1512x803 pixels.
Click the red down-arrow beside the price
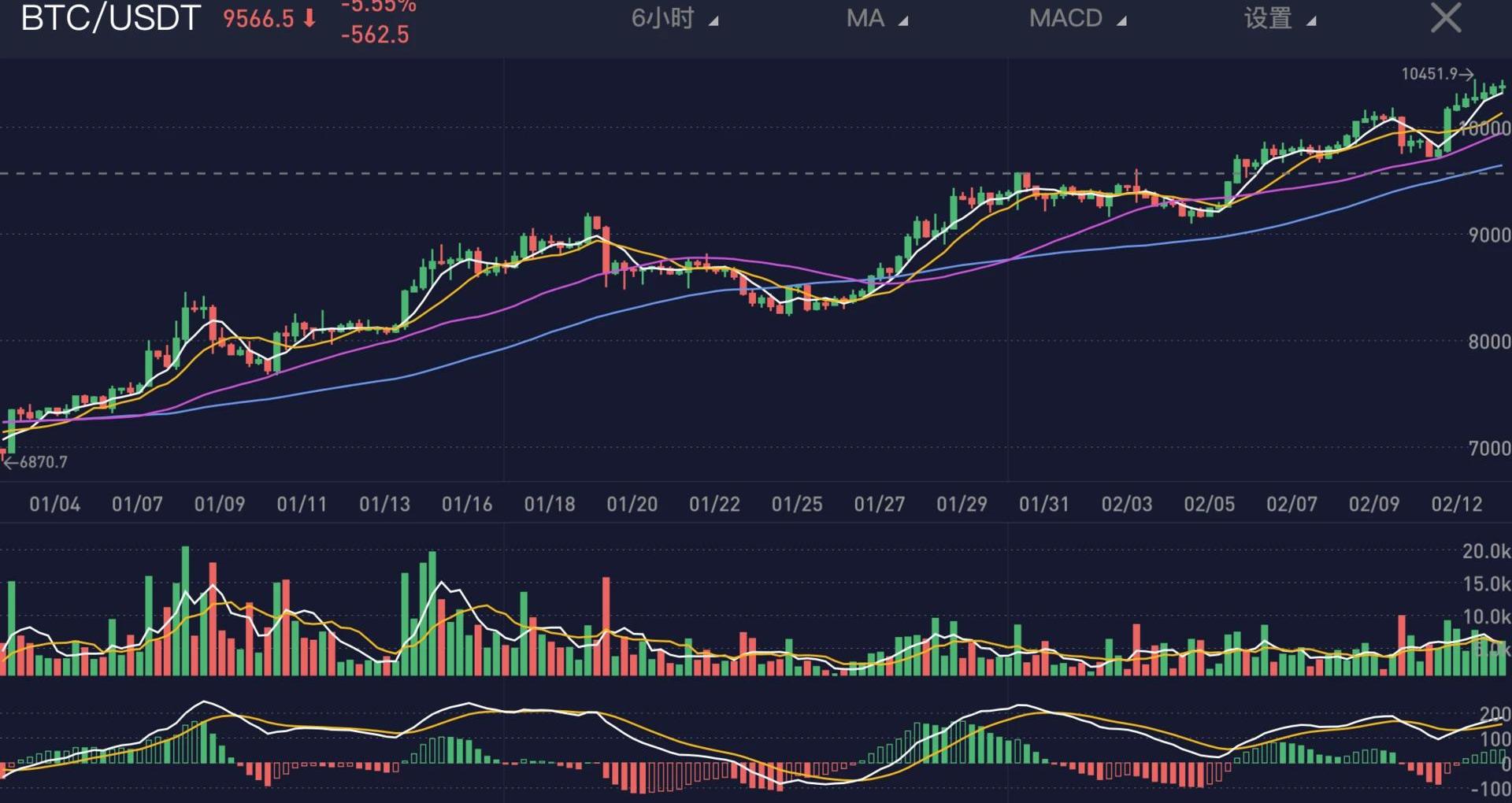309,18
